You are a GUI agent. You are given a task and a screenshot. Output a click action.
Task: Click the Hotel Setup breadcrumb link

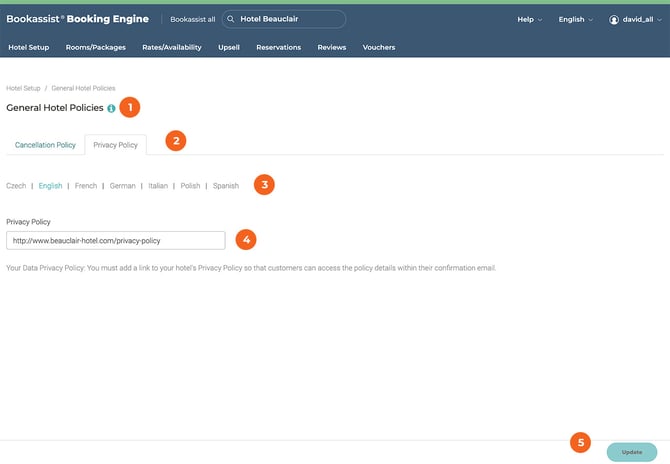coord(26,88)
